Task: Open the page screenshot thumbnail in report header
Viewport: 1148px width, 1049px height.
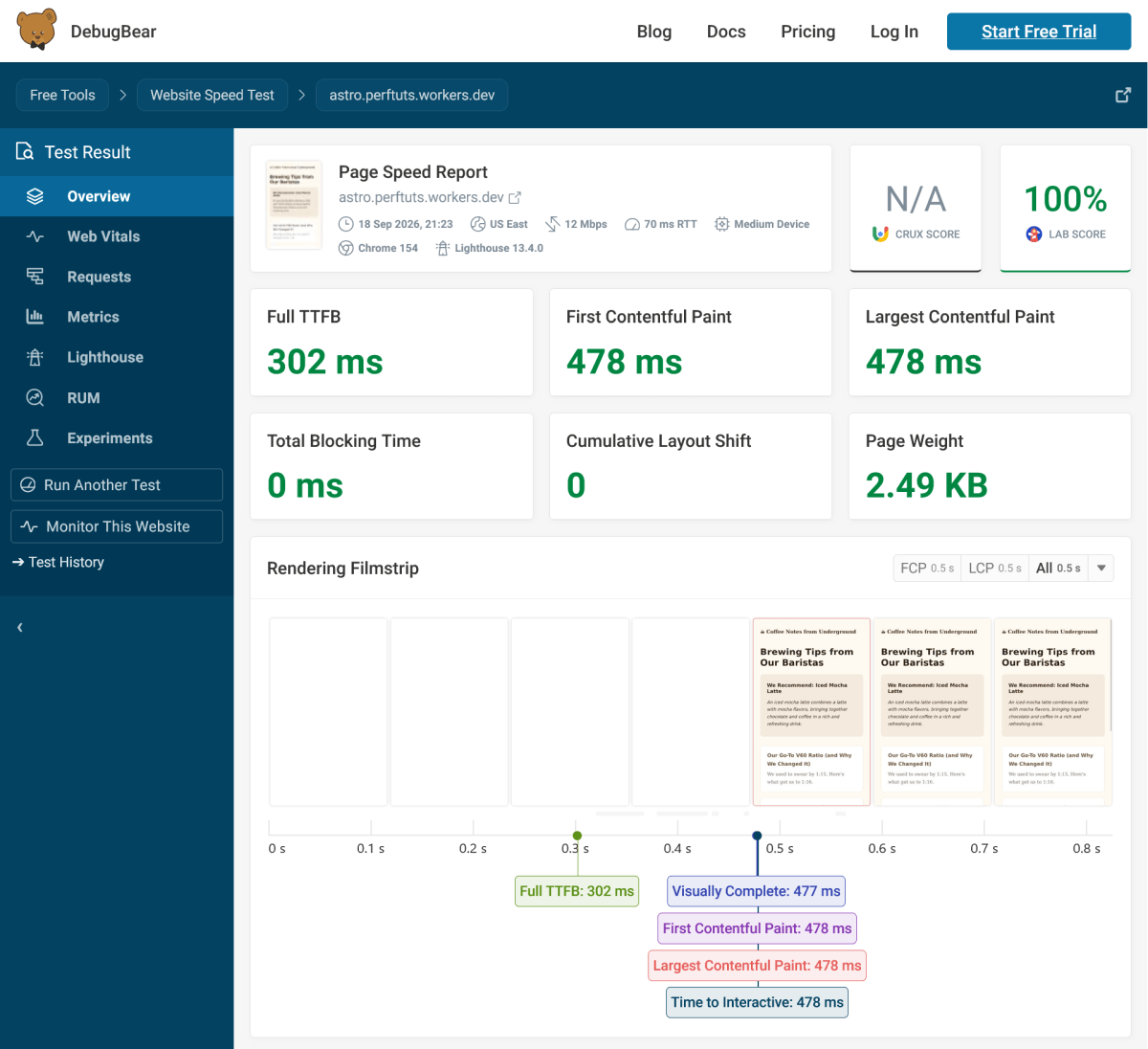Action: 294,205
